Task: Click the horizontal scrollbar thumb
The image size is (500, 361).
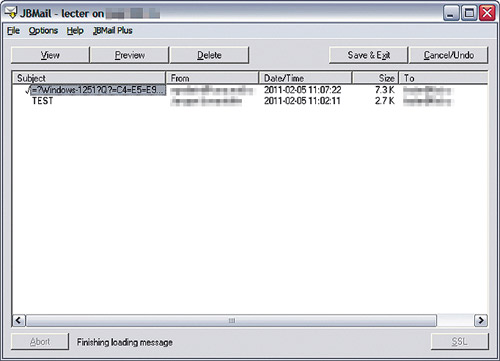Action: coord(231,321)
